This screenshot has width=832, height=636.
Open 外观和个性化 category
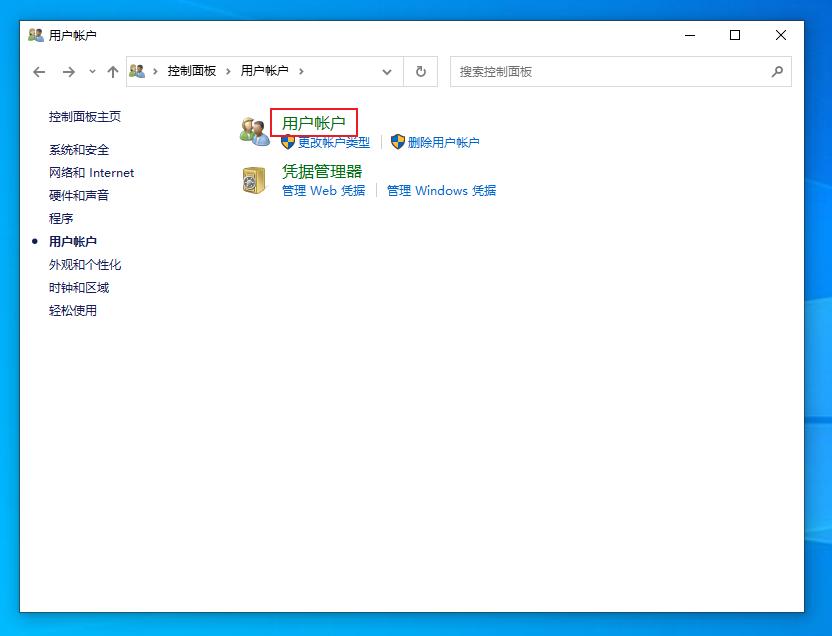click(x=85, y=265)
